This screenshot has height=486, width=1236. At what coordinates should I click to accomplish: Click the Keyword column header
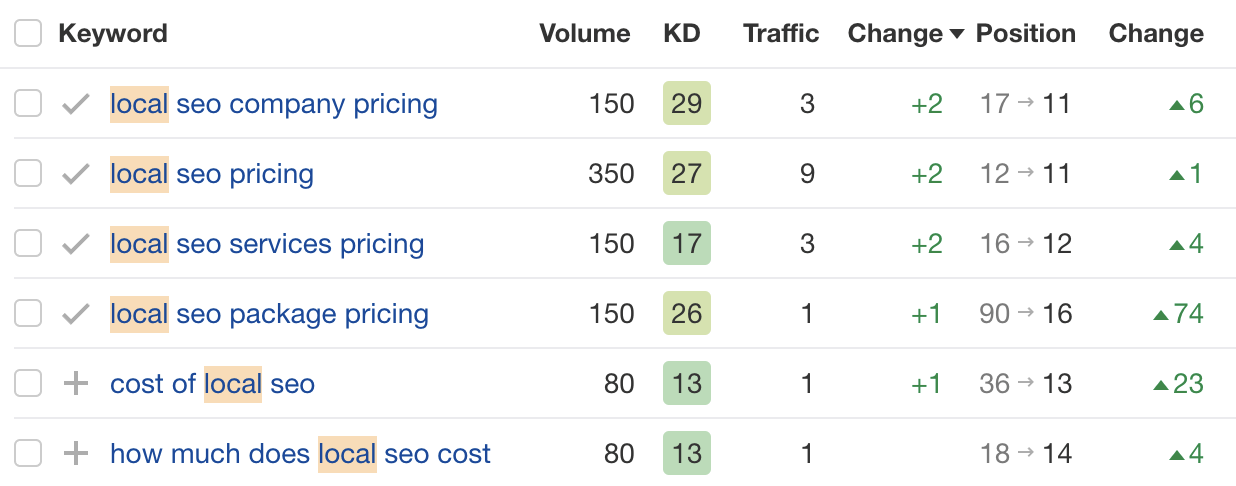113,34
